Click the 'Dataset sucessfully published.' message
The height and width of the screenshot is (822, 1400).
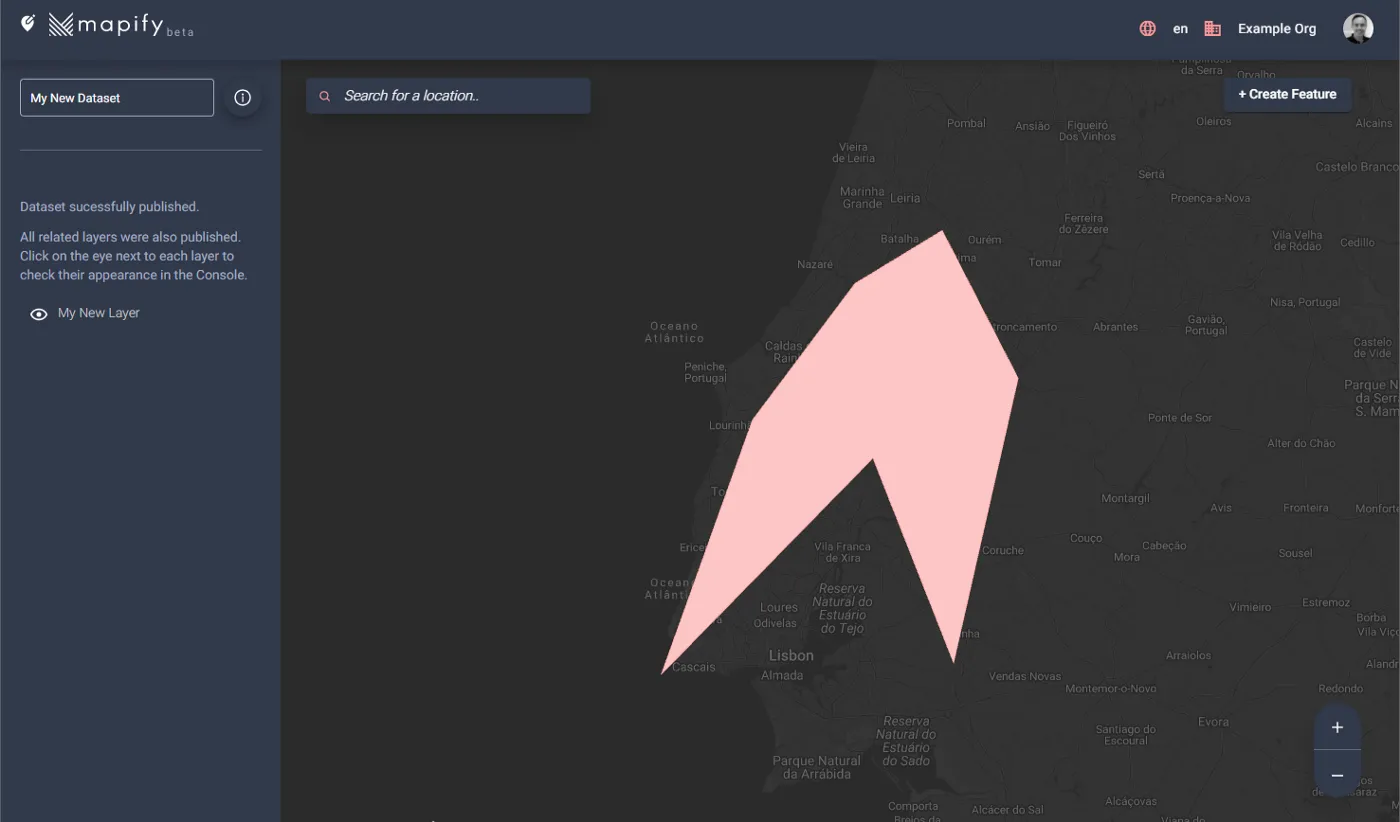(110, 207)
